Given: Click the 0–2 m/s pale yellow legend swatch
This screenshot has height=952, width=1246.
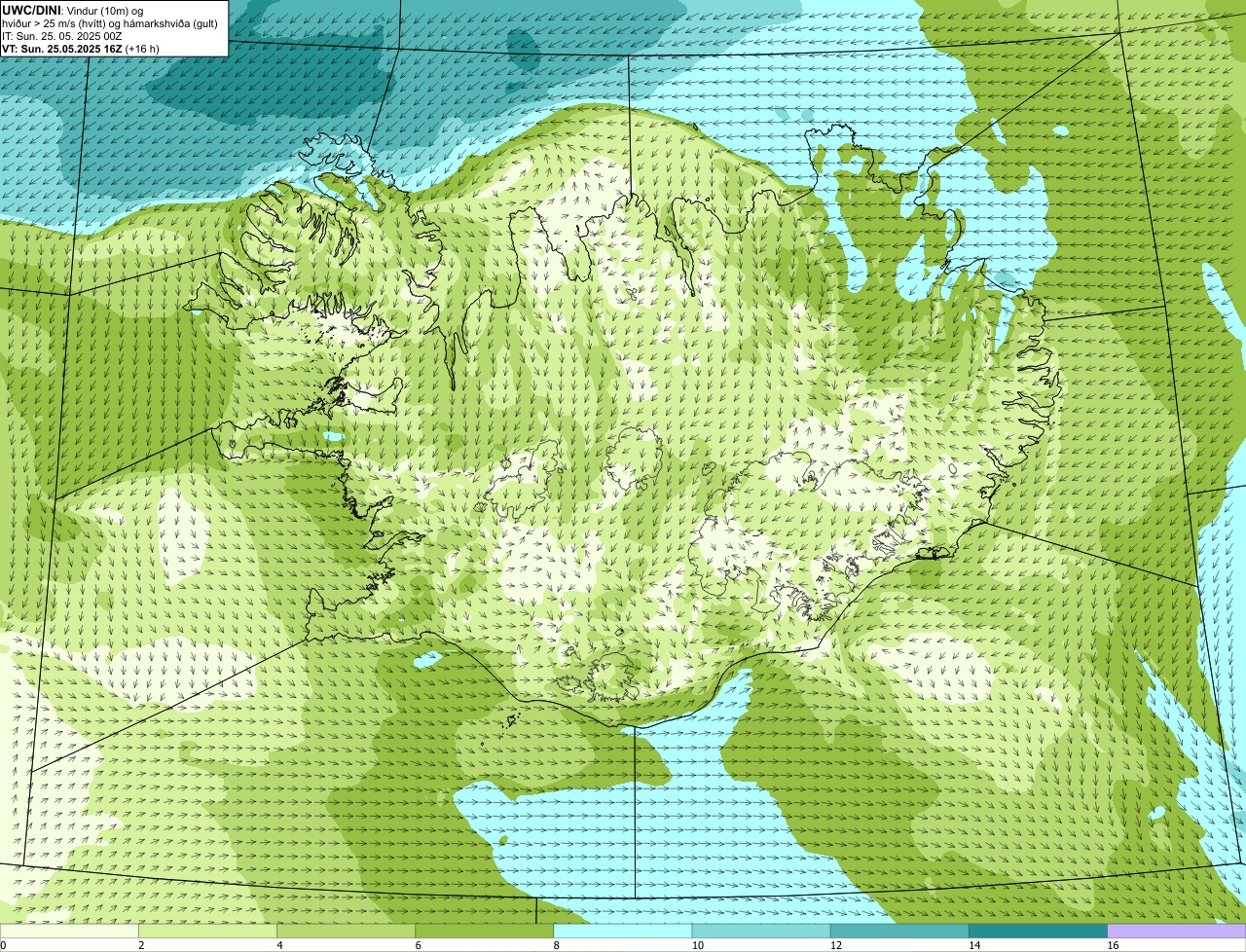Looking at the screenshot, I should (x=69, y=932).
